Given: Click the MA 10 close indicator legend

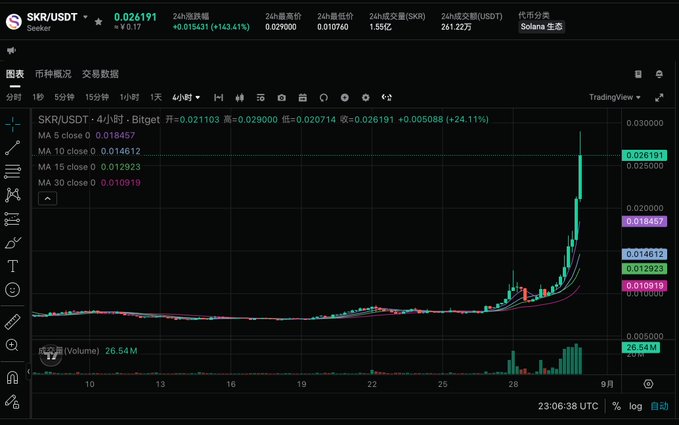Looking at the screenshot, I should pos(89,151).
